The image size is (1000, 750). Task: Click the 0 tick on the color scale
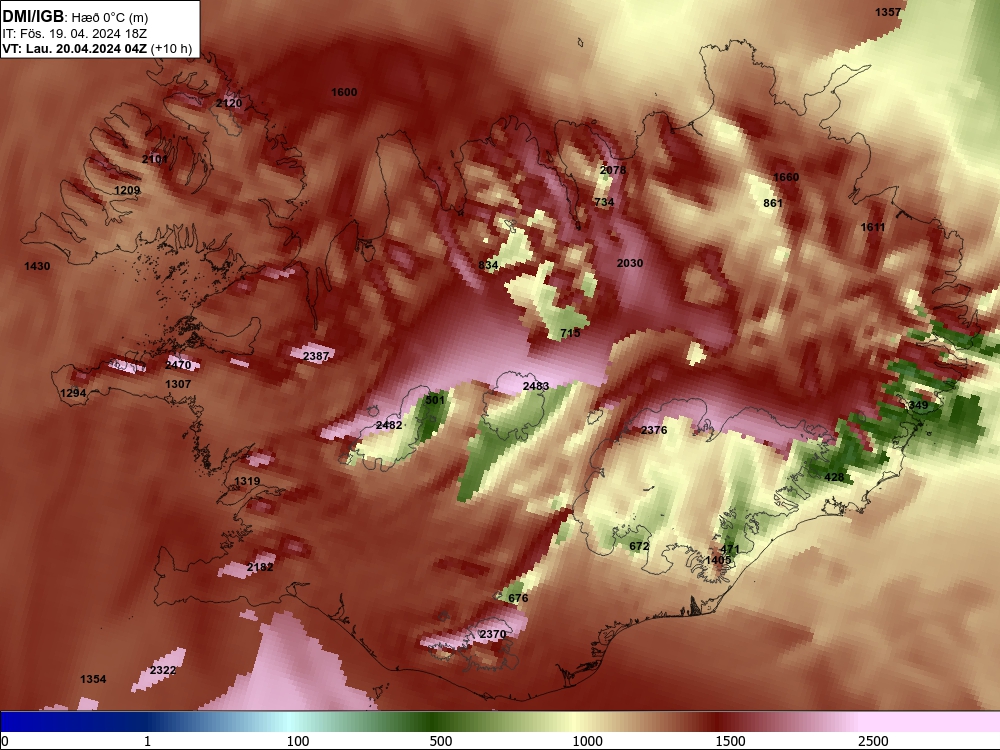click(x=6, y=741)
